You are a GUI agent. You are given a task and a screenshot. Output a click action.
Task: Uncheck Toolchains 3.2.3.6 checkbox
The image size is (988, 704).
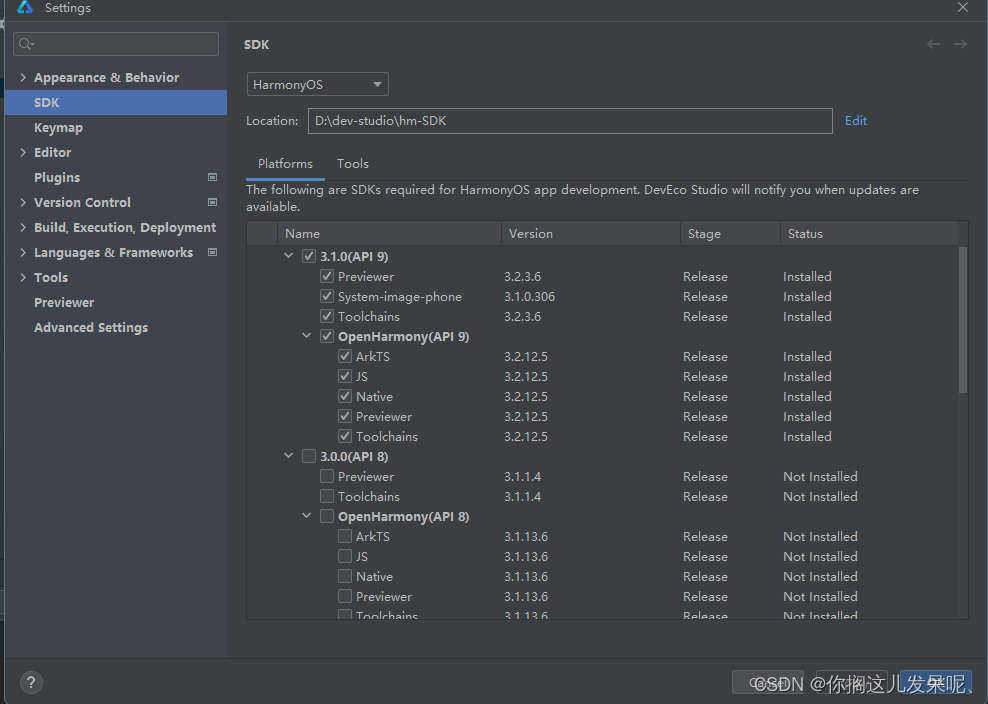(326, 316)
